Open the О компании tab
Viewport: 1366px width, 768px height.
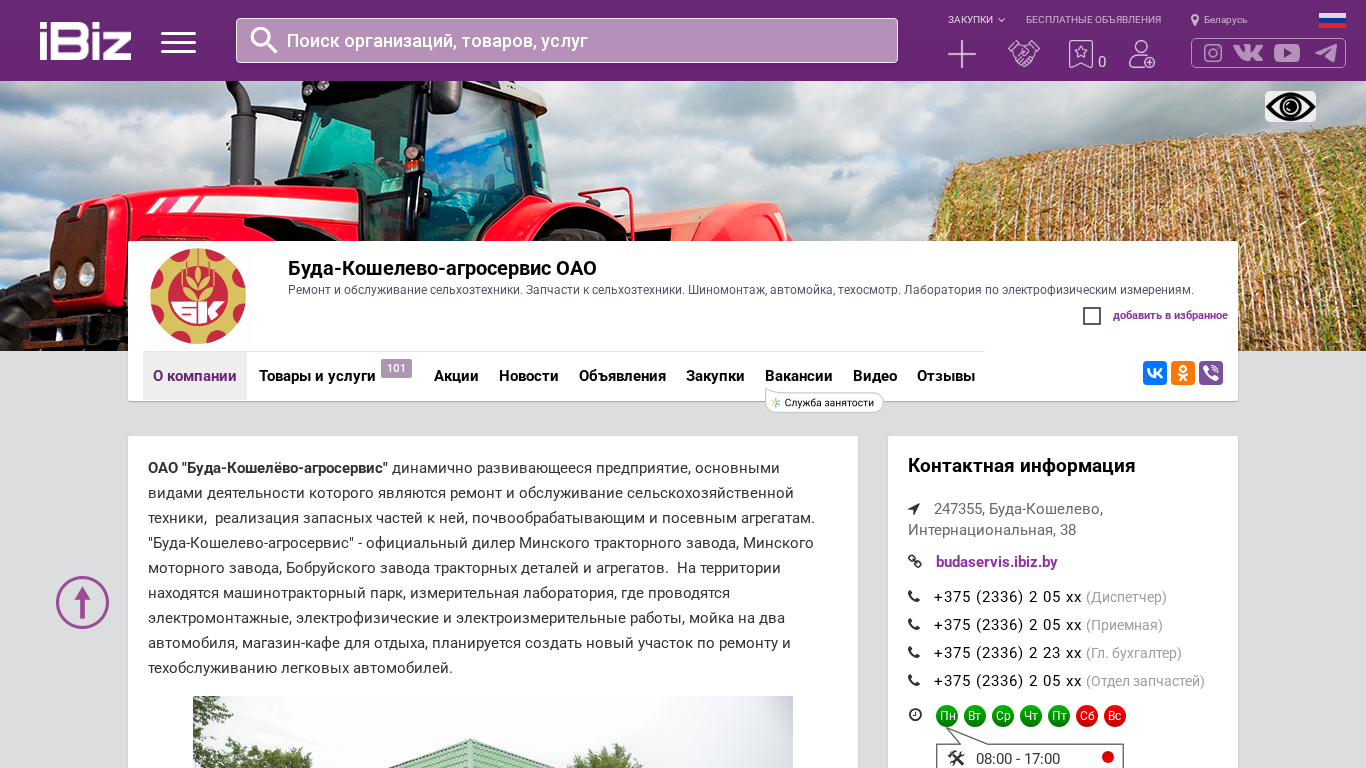coord(195,376)
